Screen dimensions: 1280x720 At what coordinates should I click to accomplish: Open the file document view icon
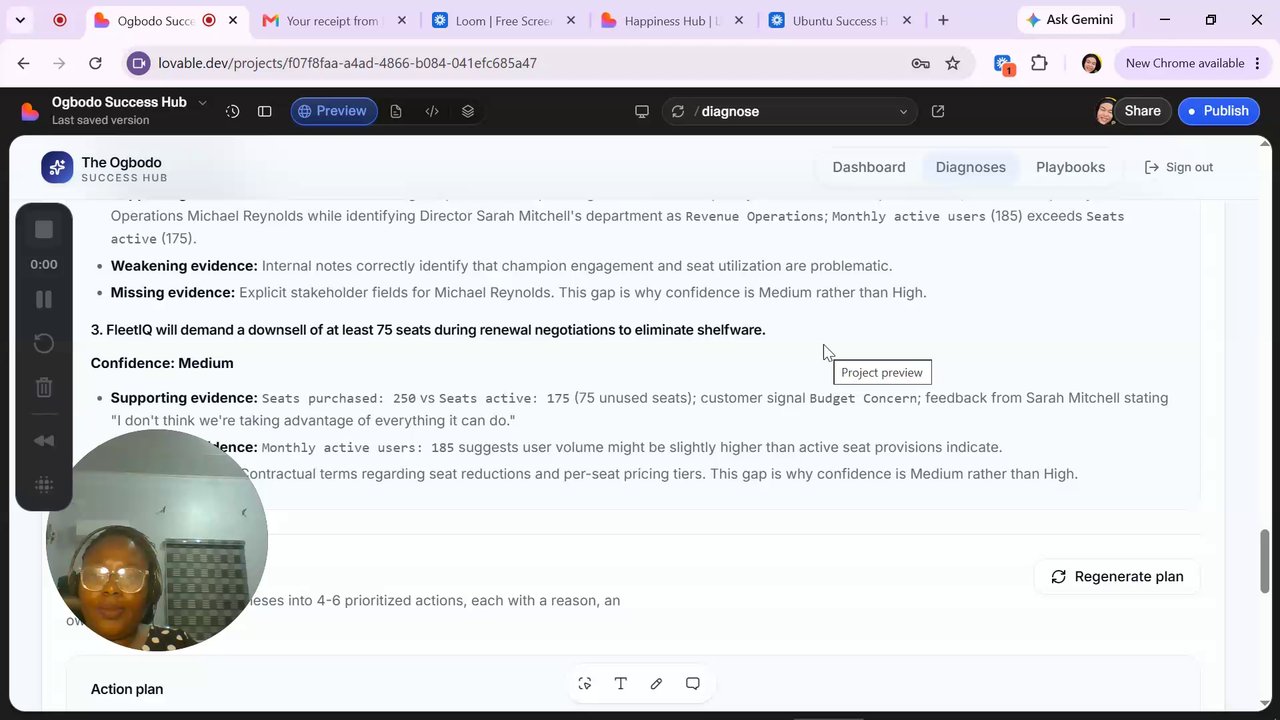click(x=396, y=111)
